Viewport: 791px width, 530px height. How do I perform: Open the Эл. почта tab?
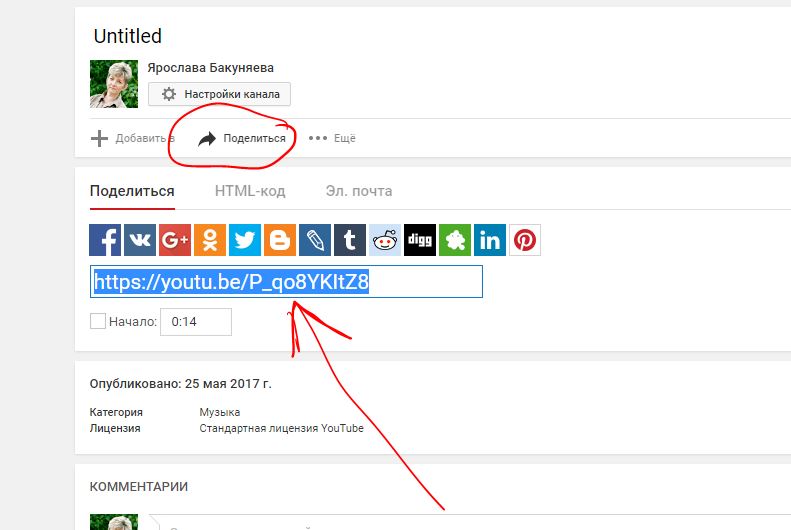[x=358, y=191]
